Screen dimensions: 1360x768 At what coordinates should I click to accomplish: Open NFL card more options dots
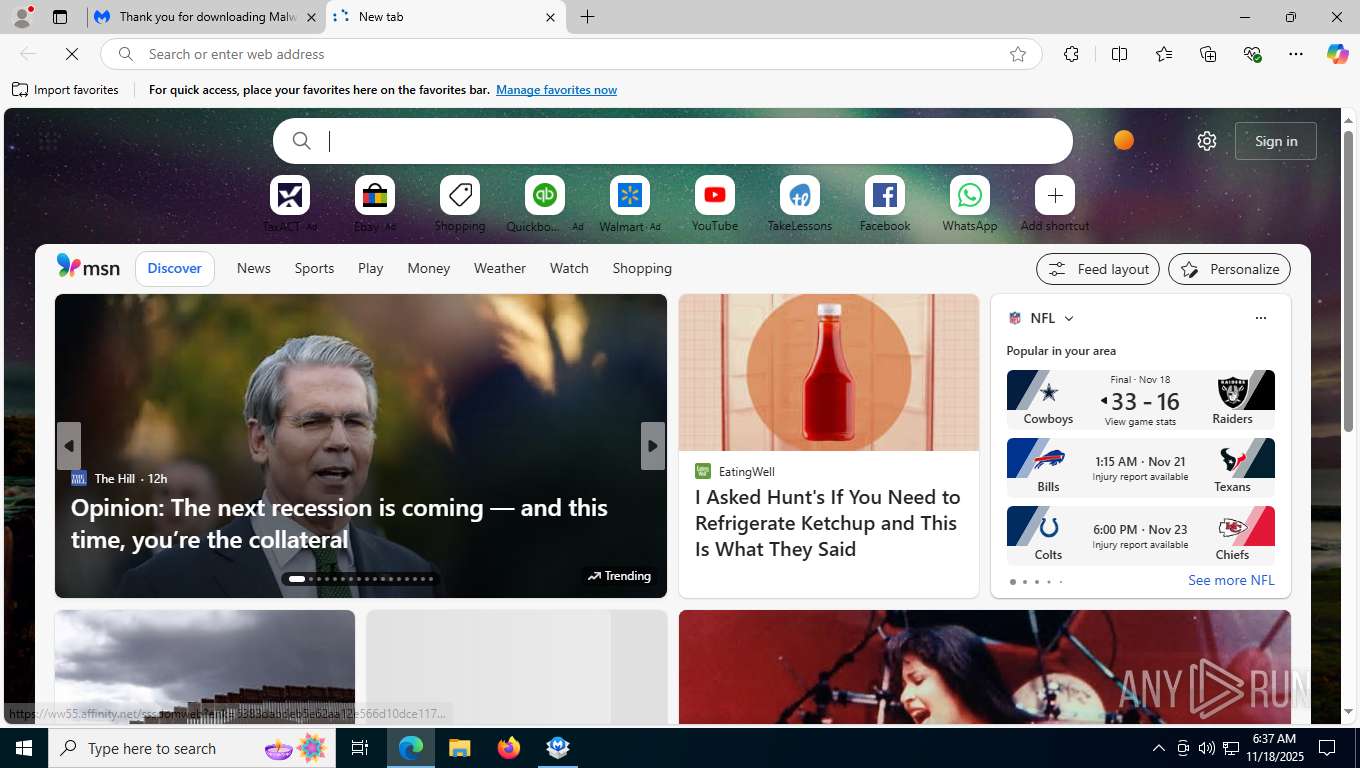(1260, 318)
